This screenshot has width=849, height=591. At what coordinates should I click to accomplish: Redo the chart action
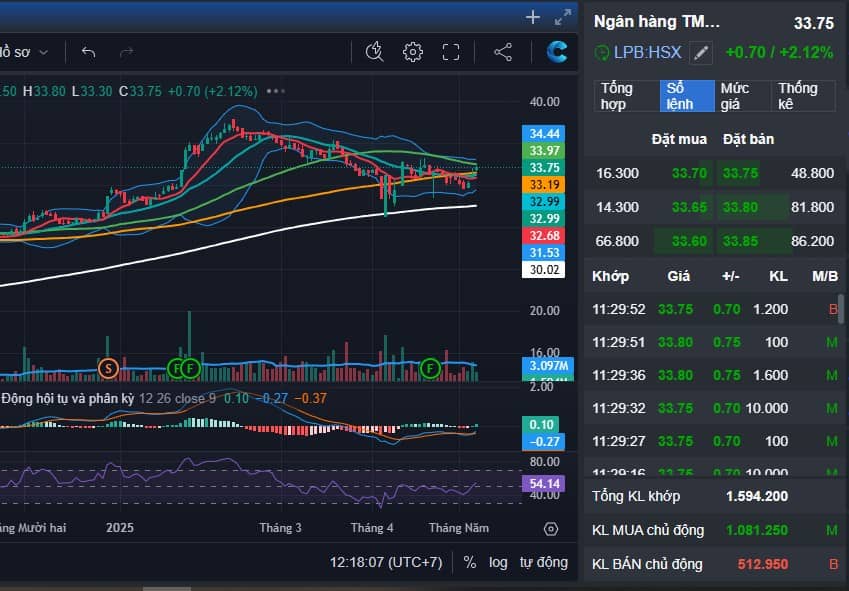126,52
